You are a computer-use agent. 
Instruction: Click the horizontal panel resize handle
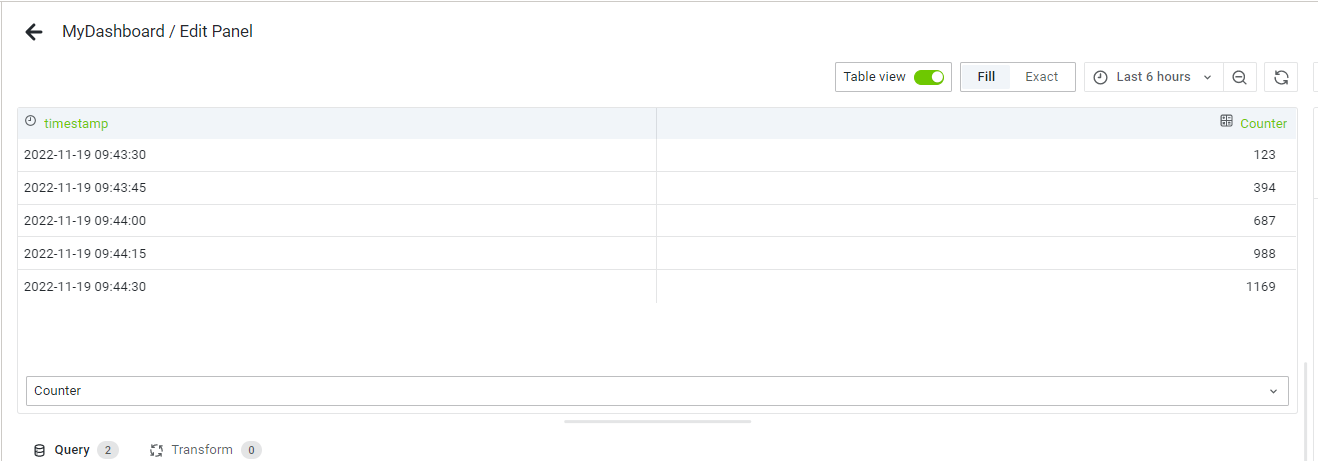(657, 422)
